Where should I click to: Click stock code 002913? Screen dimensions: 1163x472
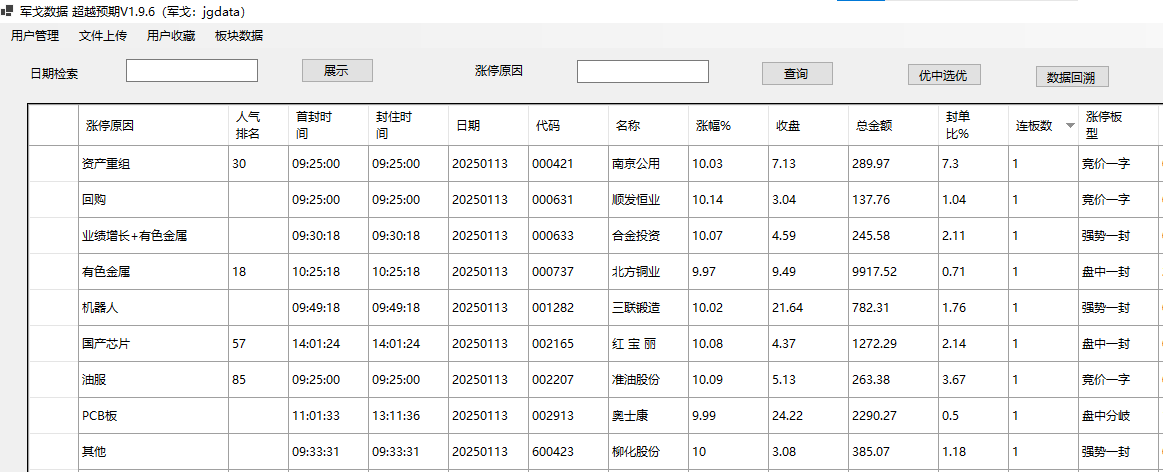[569, 416]
